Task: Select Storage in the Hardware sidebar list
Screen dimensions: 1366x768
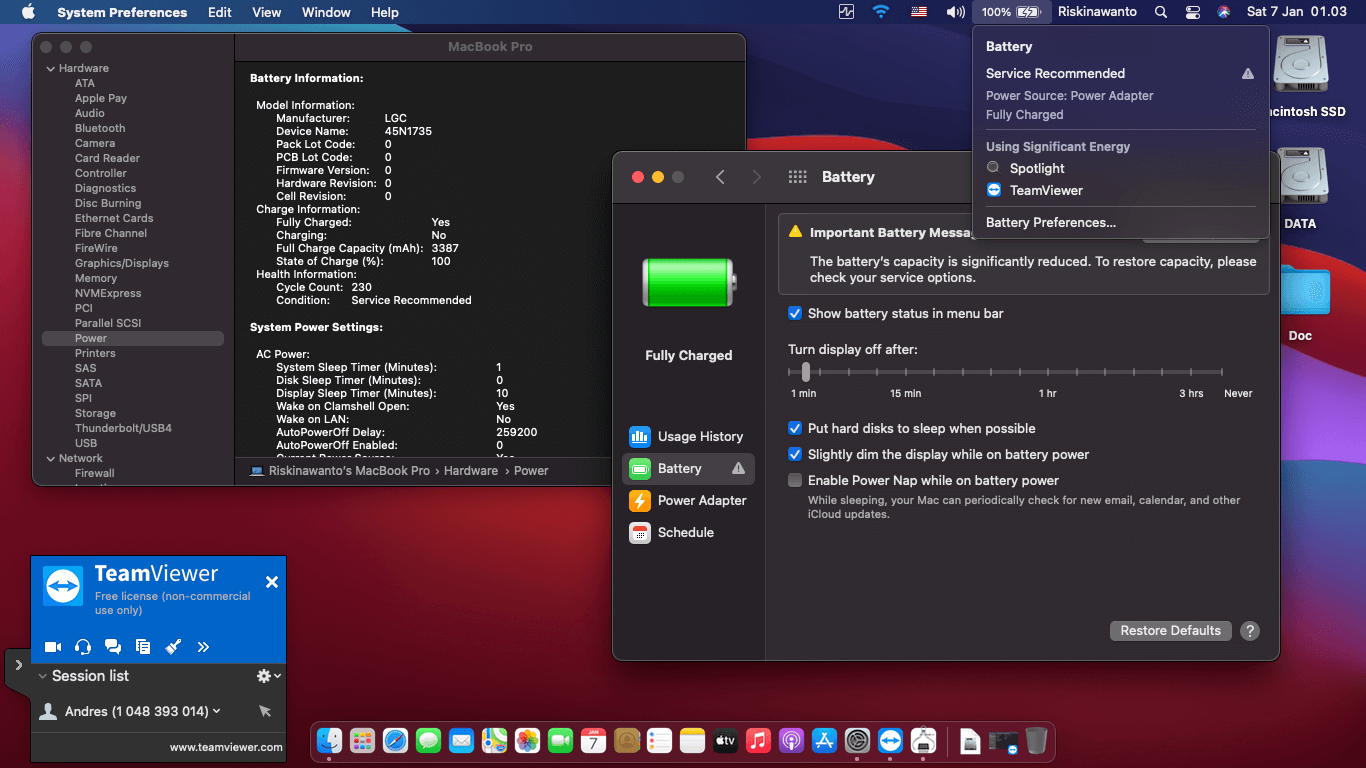Action: pos(95,413)
